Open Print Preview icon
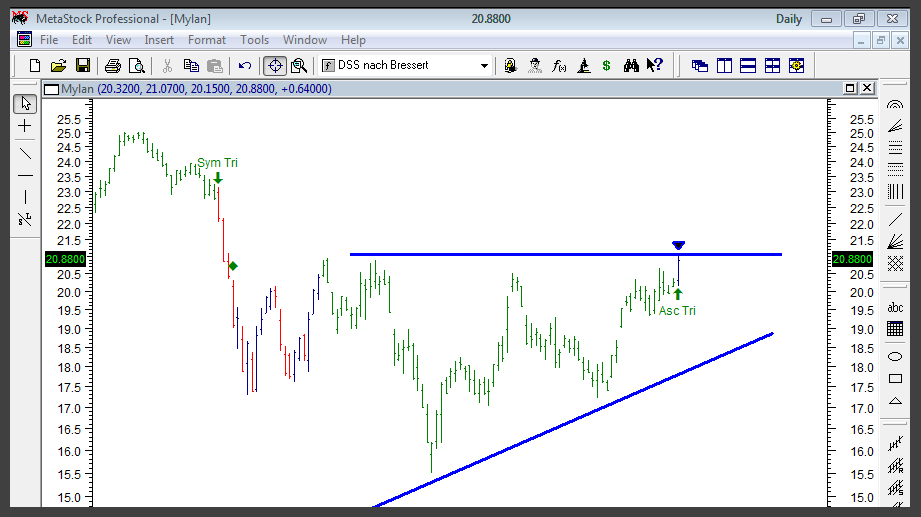This screenshot has height=517, width=921. point(136,66)
